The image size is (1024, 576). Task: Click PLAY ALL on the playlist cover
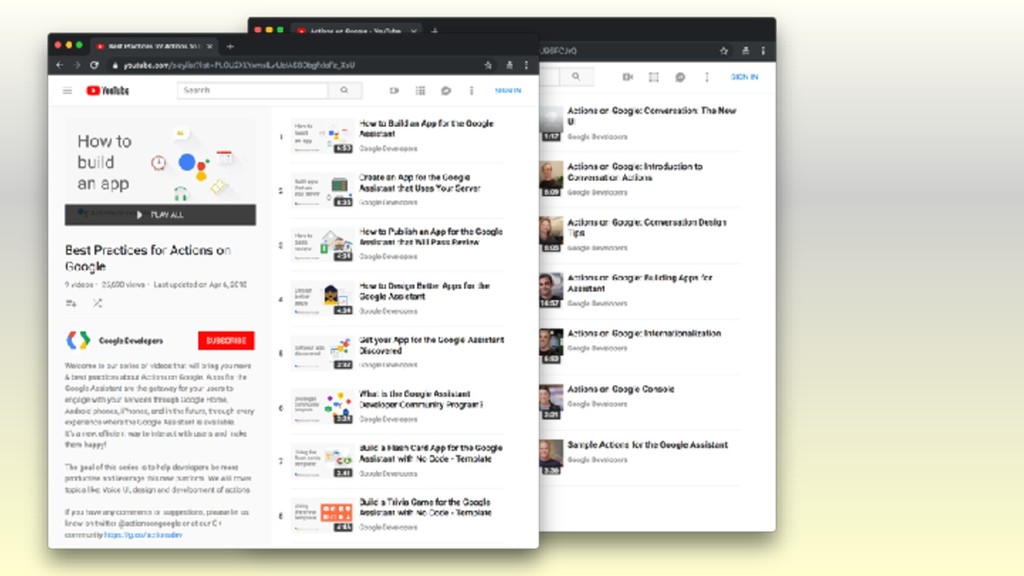[x=161, y=215]
